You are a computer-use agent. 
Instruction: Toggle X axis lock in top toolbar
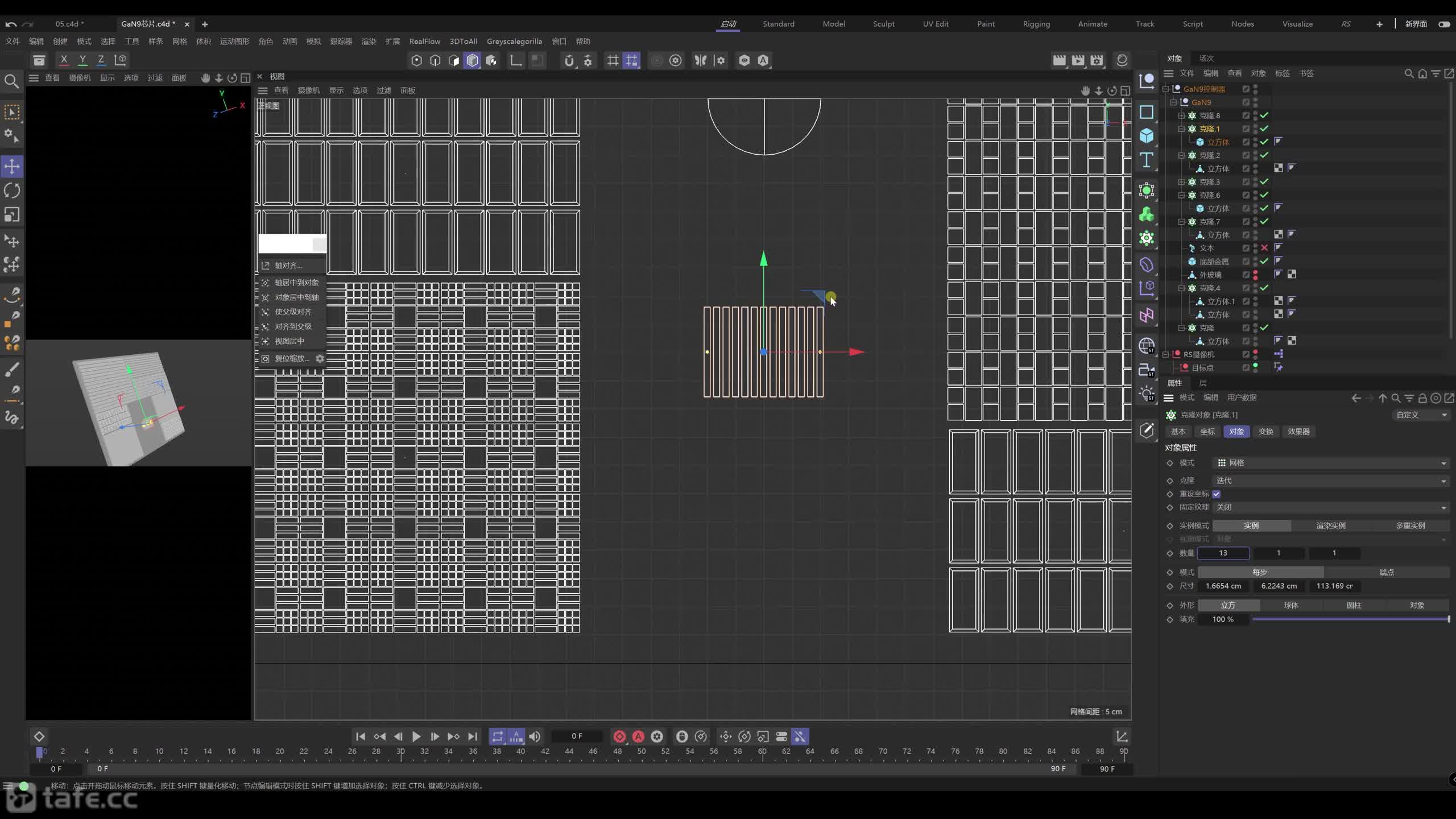64,60
